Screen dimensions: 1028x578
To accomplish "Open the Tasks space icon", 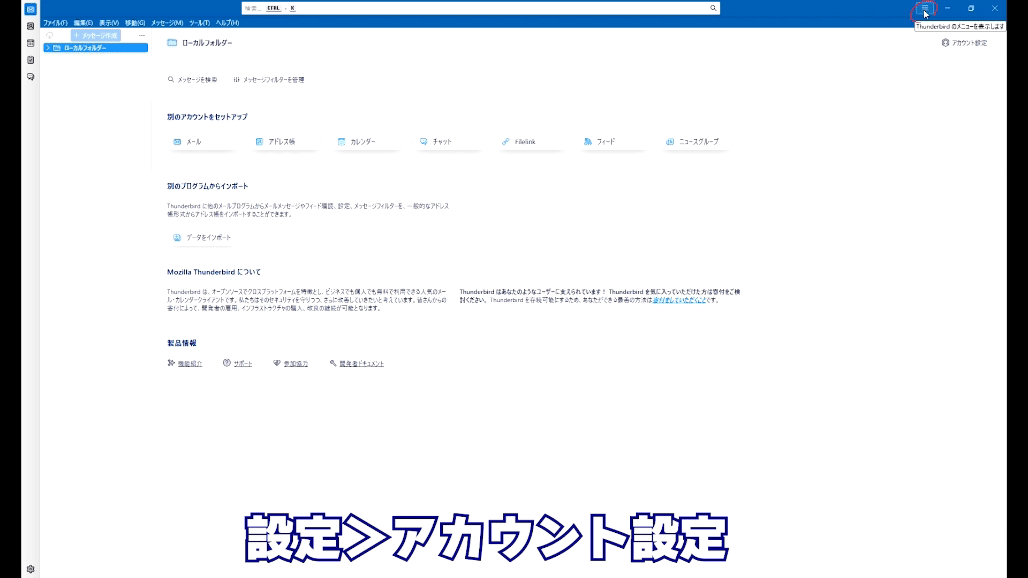I will (31, 59).
